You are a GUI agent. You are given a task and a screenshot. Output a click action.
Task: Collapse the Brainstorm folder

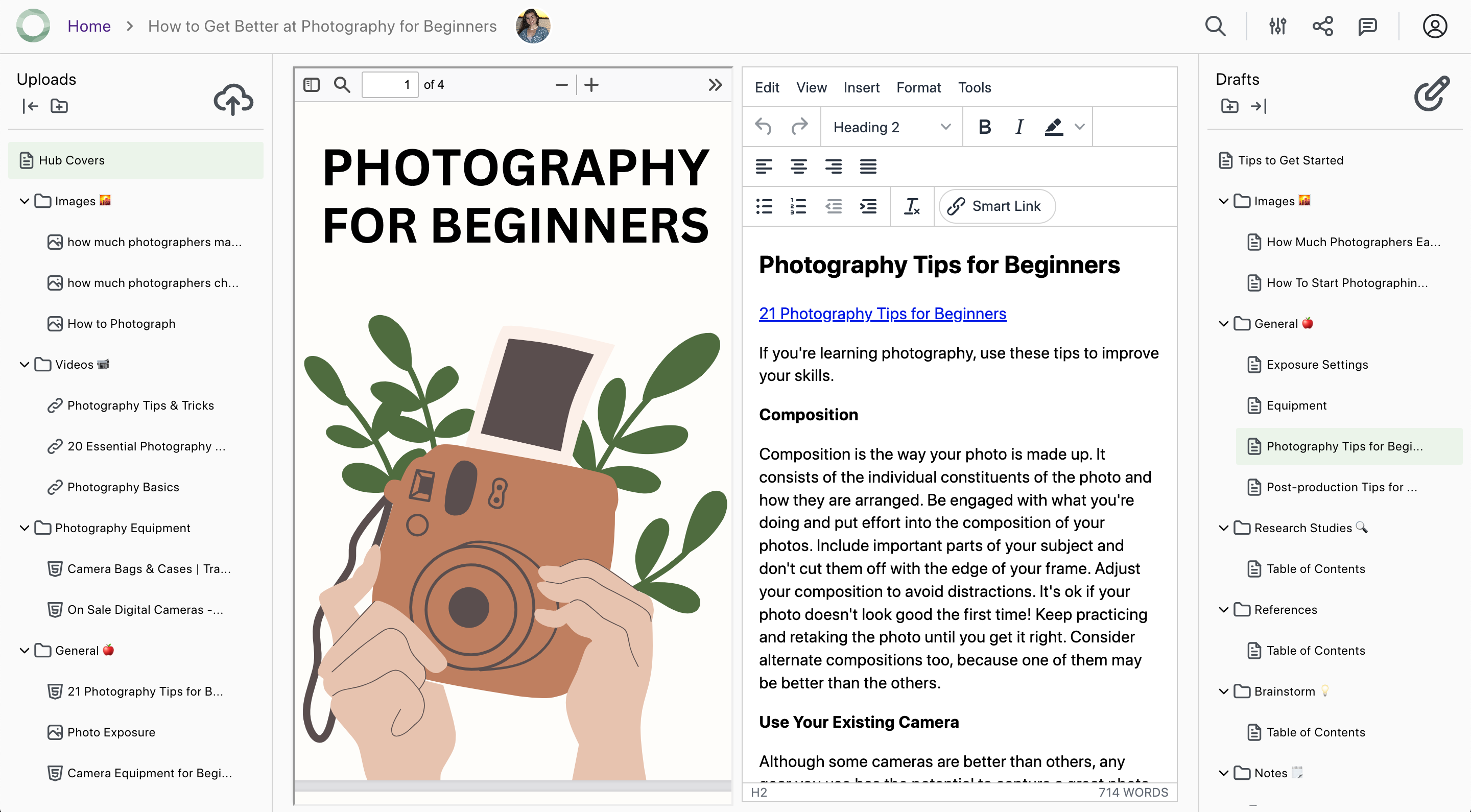point(1224,691)
